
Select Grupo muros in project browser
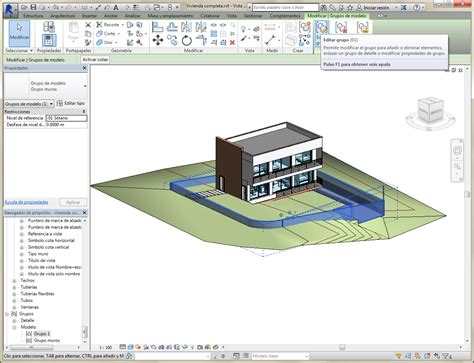point(47,340)
